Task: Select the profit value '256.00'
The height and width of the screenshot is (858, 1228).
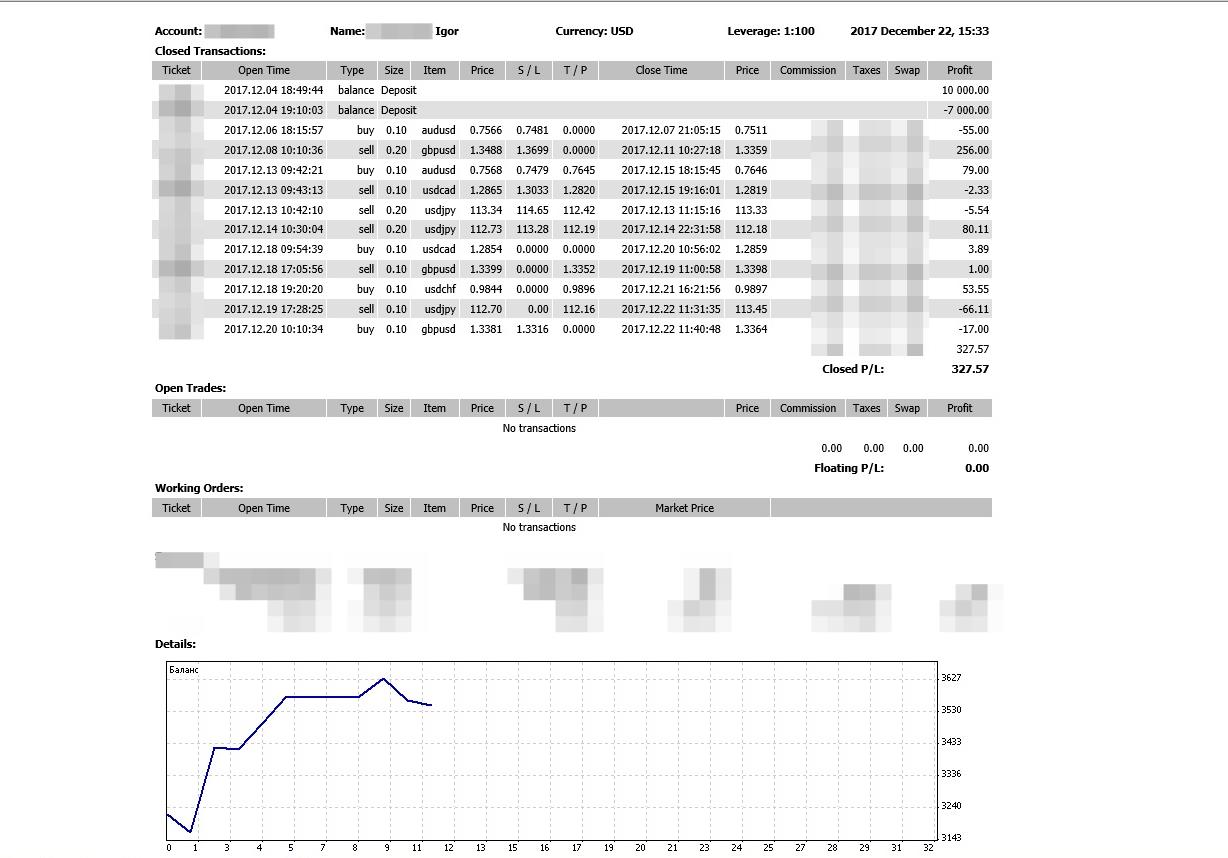Action: click(x=972, y=150)
